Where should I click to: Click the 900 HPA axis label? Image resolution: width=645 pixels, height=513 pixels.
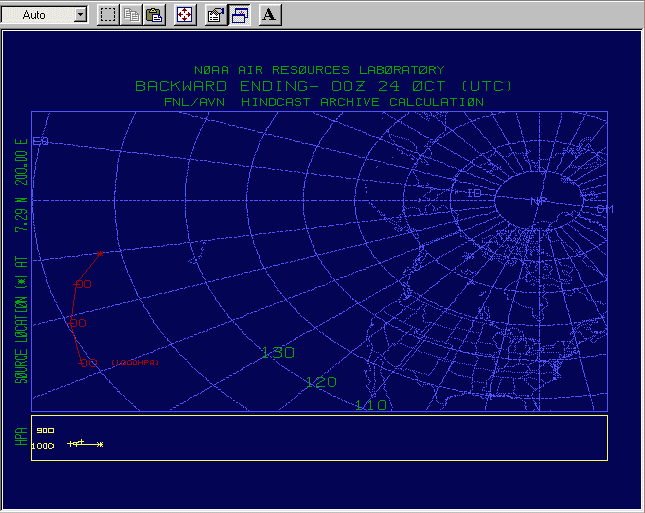[x=44, y=431]
